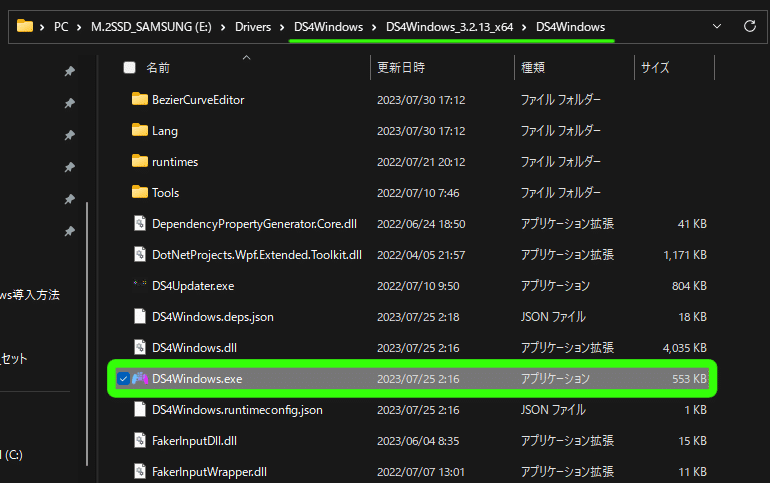
Task: Open the sidebar item ending in ws導入方法
Action: click(x=29, y=295)
